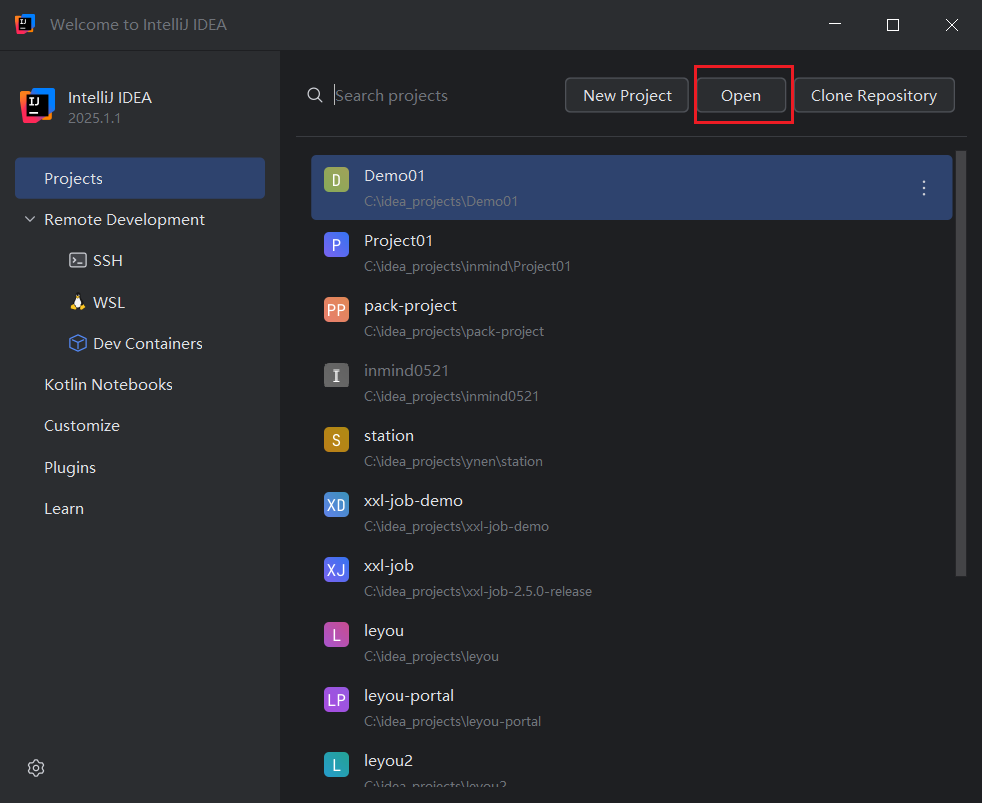Image resolution: width=982 pixels, height=803 pixels.
Task: Open the settings gear icon
Action: point(36,768)
